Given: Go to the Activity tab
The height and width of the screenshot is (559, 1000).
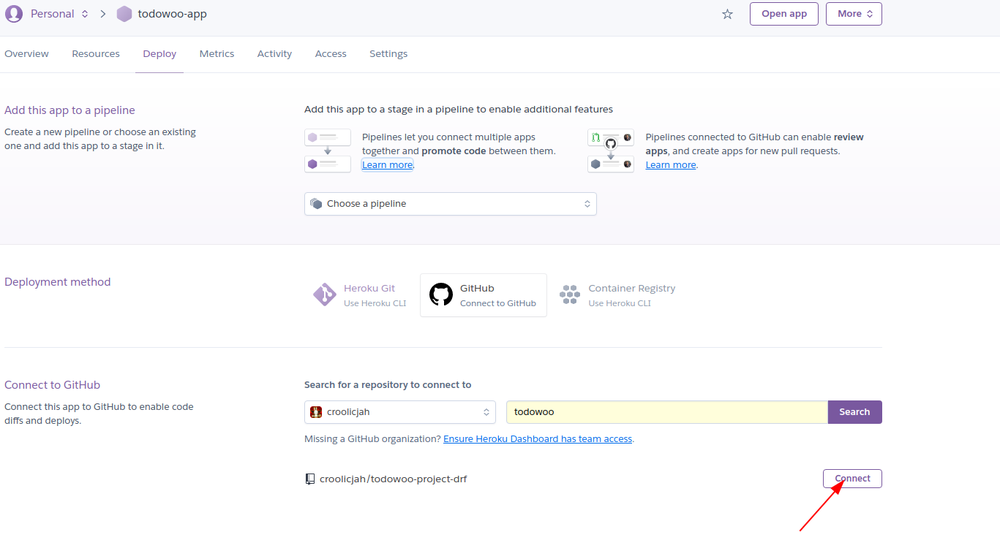Looking at the screenshot, I should pyautogui.click(x=274, y=54).
